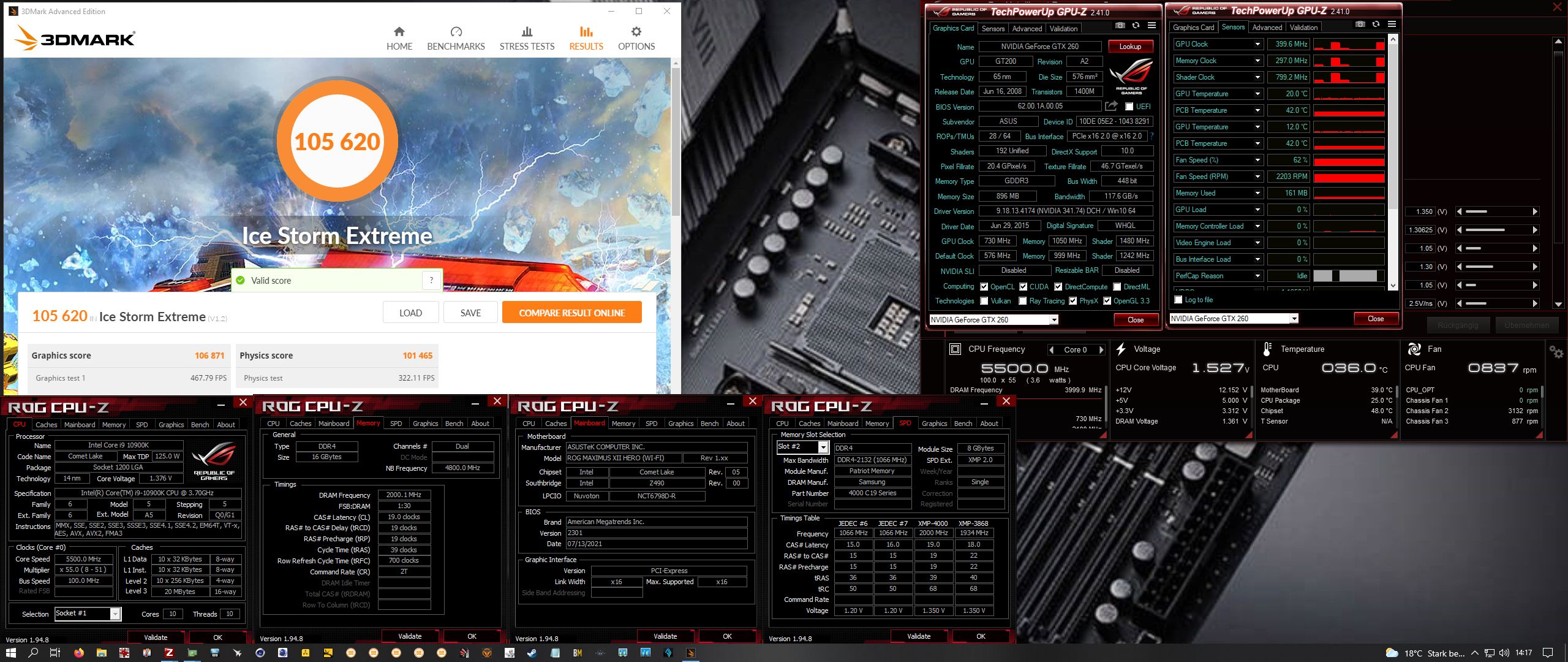Switch to 3DMark taskbar icon
The width and height of the screenshot is (1568, 662).
coord(690,653)
